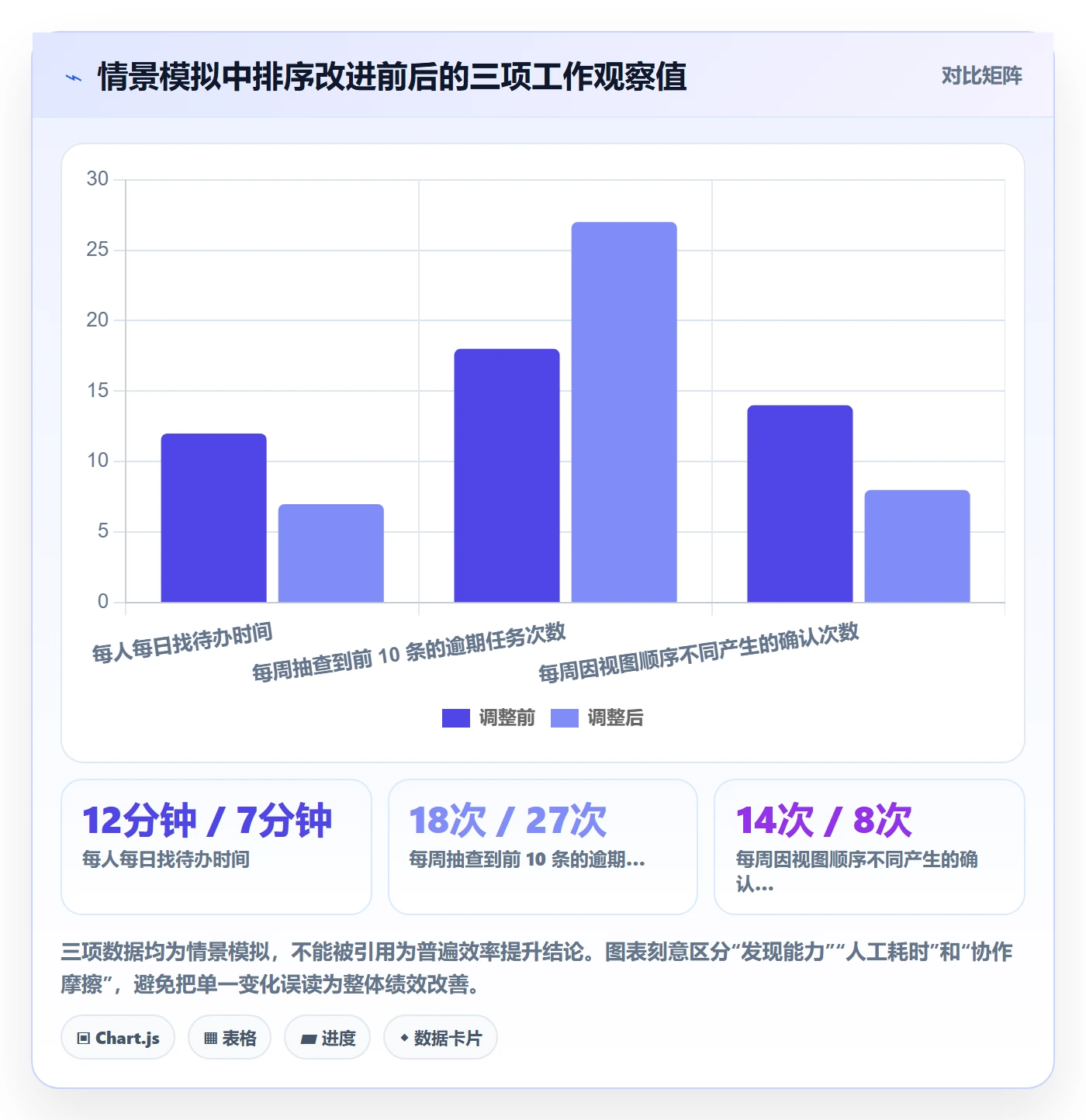Image resolution: width=1086 pixels, height=1120 pixels.
Task: Click the 对比矩阵 label in the header
Action: pos(981,76)
